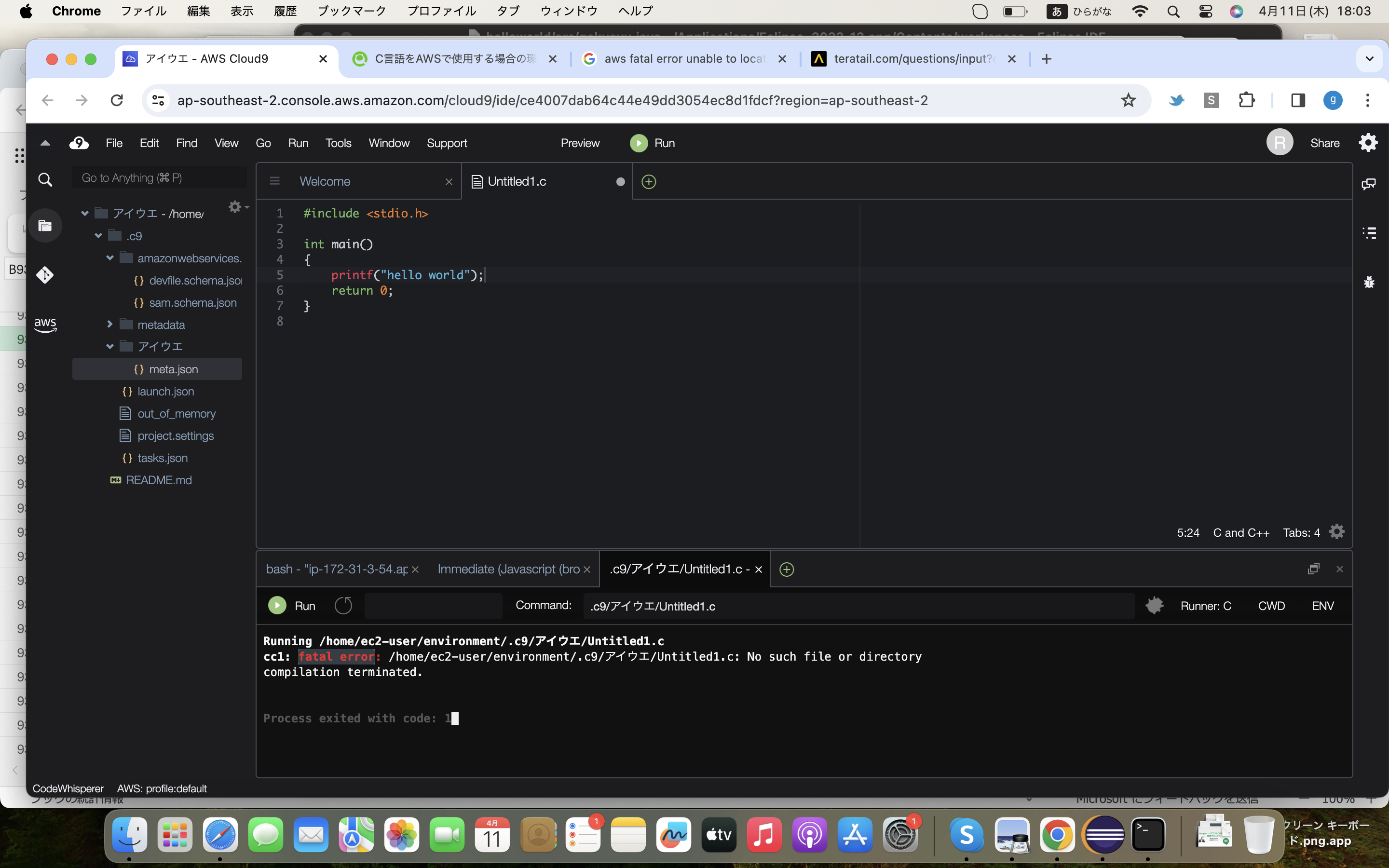Open the Debugger bug icon
The width and height of the screenshot is (1389, 868).
(x=1369, y=282)
